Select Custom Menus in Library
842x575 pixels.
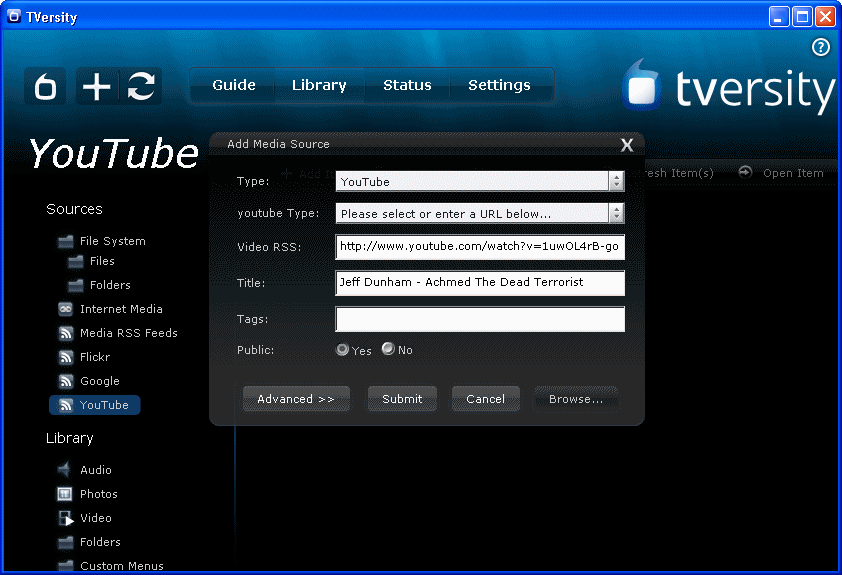(121, 566)
